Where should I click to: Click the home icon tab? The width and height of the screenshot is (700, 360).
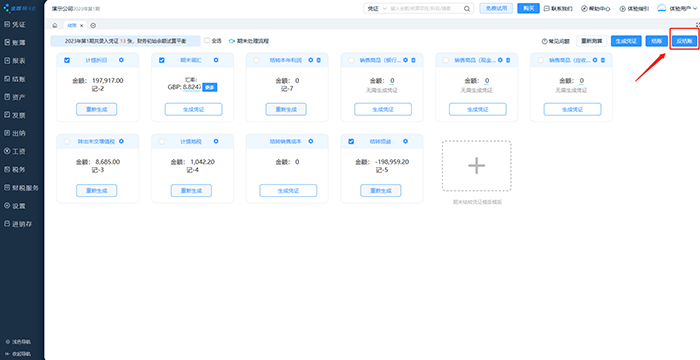(x=55, y=25)
